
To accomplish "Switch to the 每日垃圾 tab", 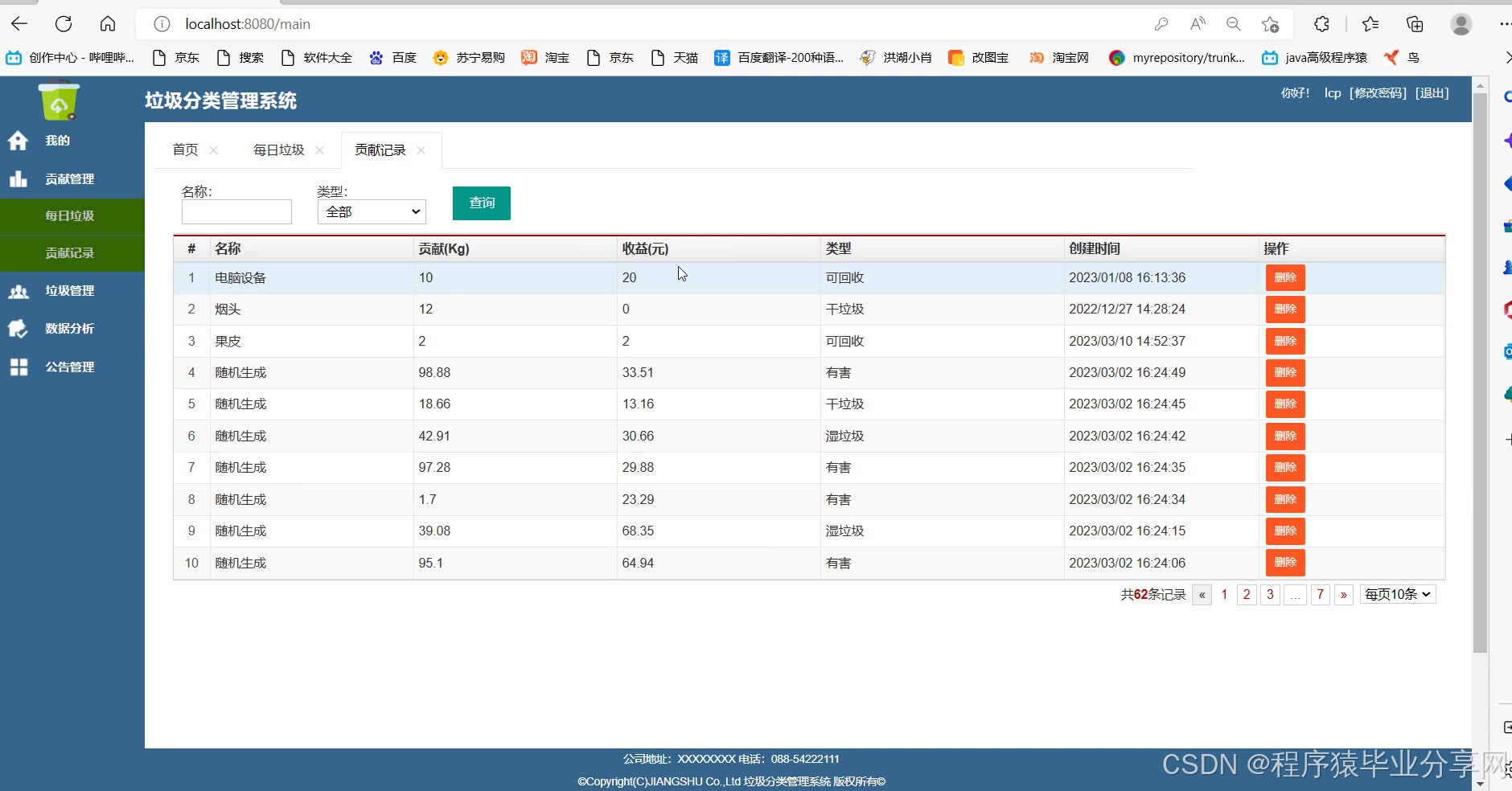I will point(279,150).
